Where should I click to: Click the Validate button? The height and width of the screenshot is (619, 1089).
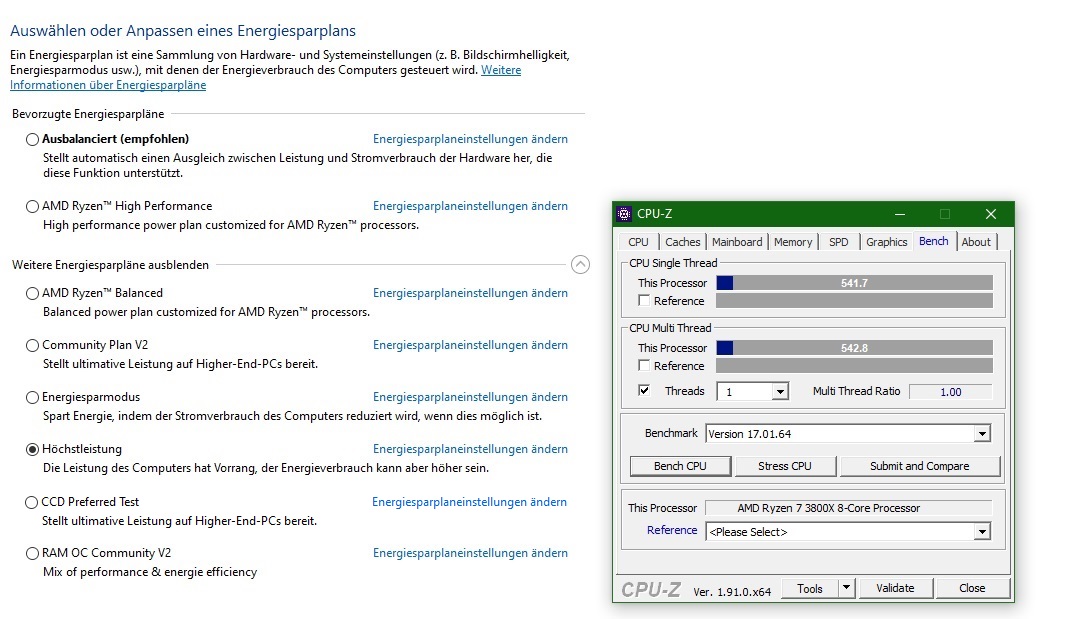pos(895,588)
